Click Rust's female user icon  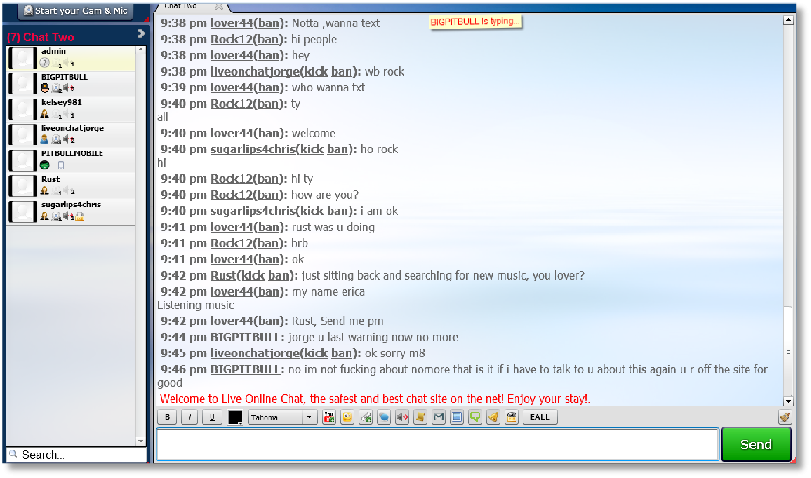(x=44, y=190)
